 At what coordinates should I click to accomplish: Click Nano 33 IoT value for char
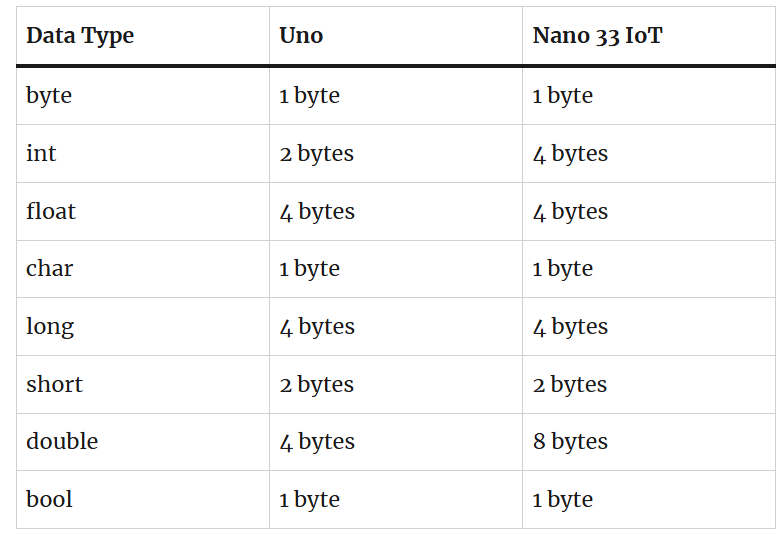click(562, 268)
